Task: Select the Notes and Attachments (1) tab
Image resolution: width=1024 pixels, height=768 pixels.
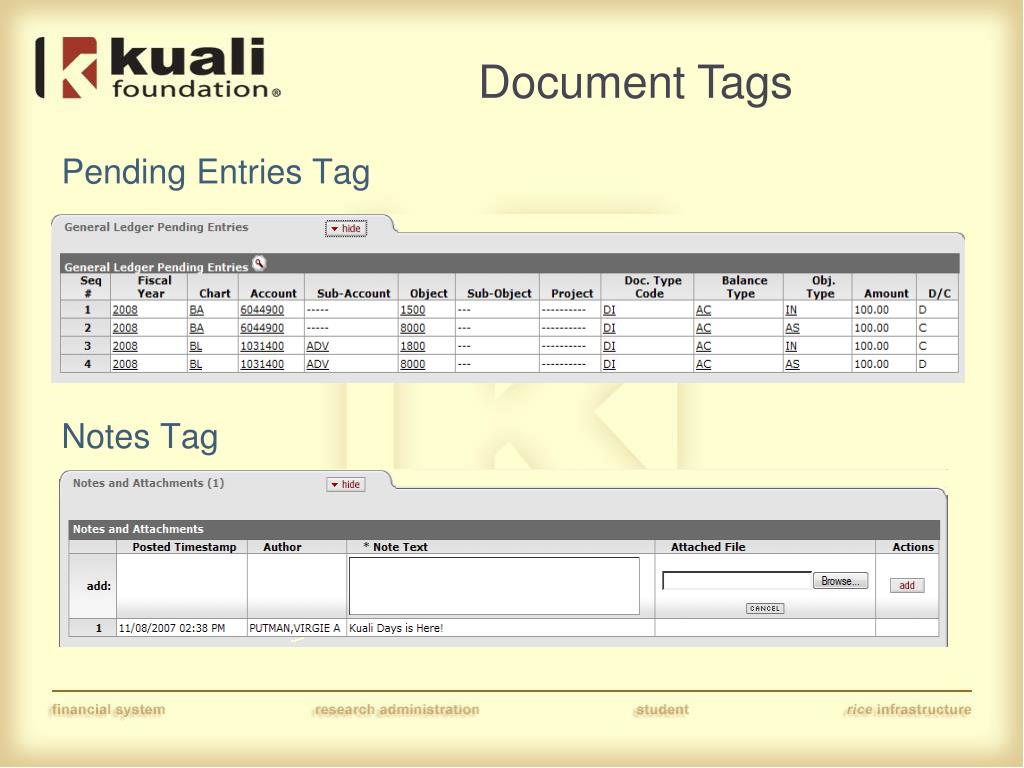Action: [x=148, y=483]
